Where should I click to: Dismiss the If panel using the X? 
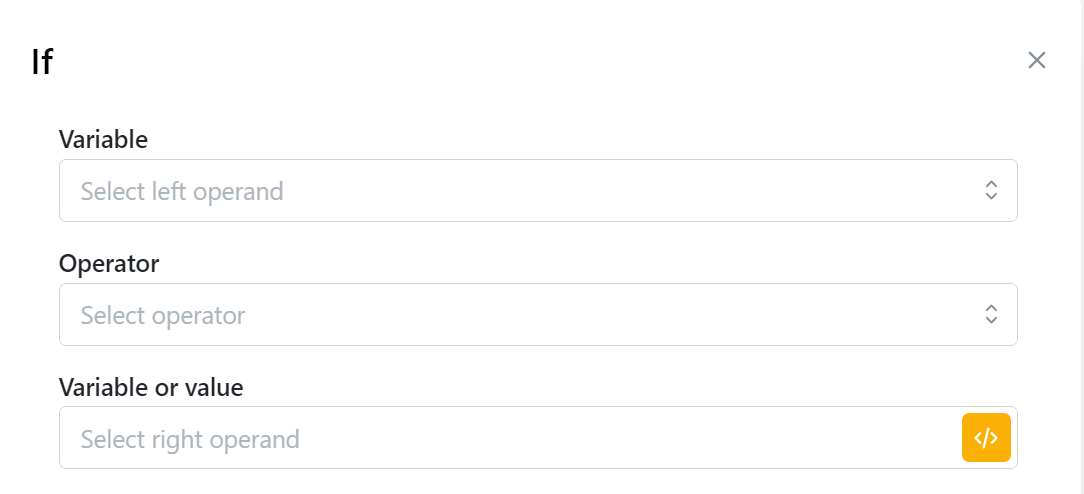click(1037, 60)
